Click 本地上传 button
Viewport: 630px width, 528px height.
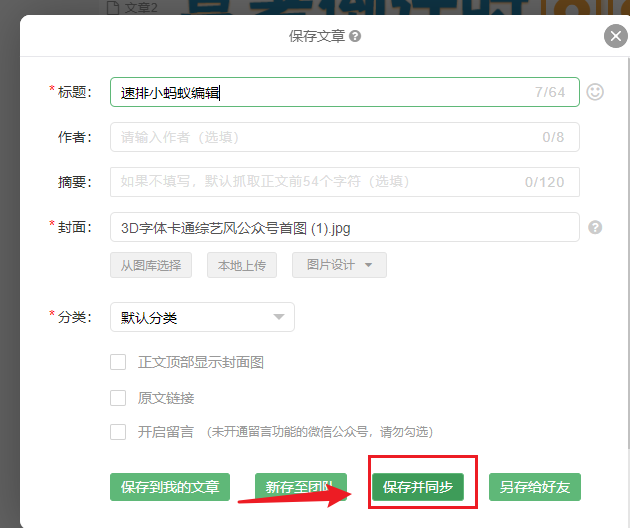[x=242, y=265]
